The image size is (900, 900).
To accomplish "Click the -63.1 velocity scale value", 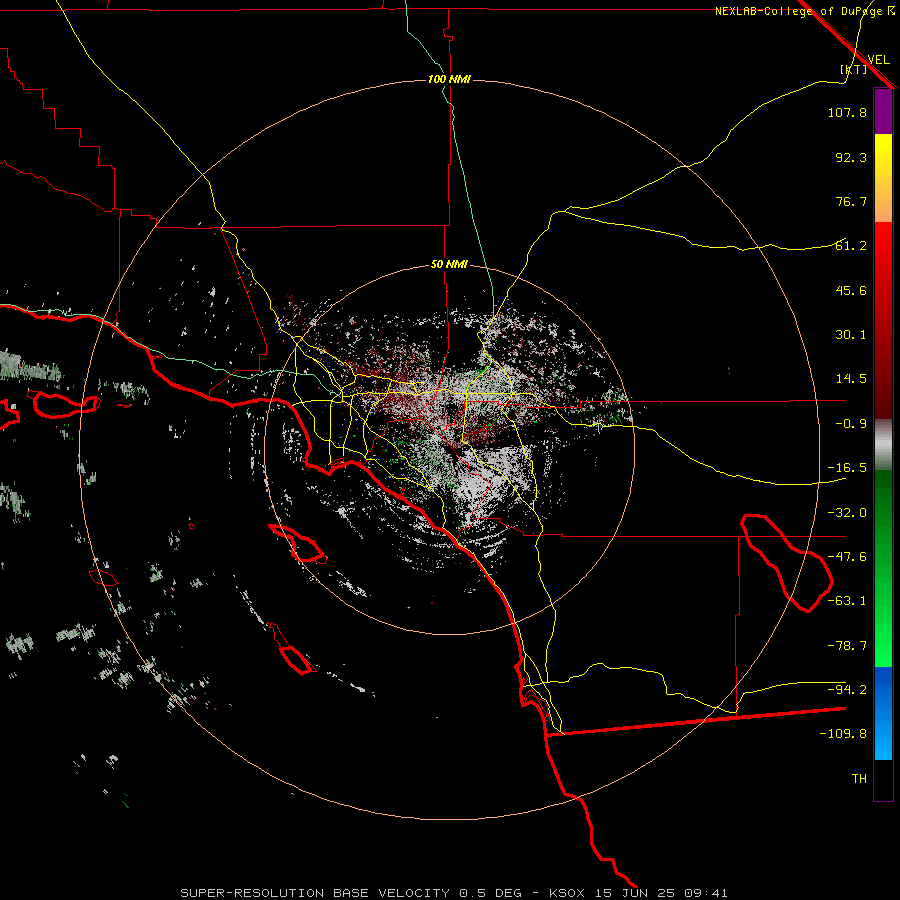I will [847, 601].
